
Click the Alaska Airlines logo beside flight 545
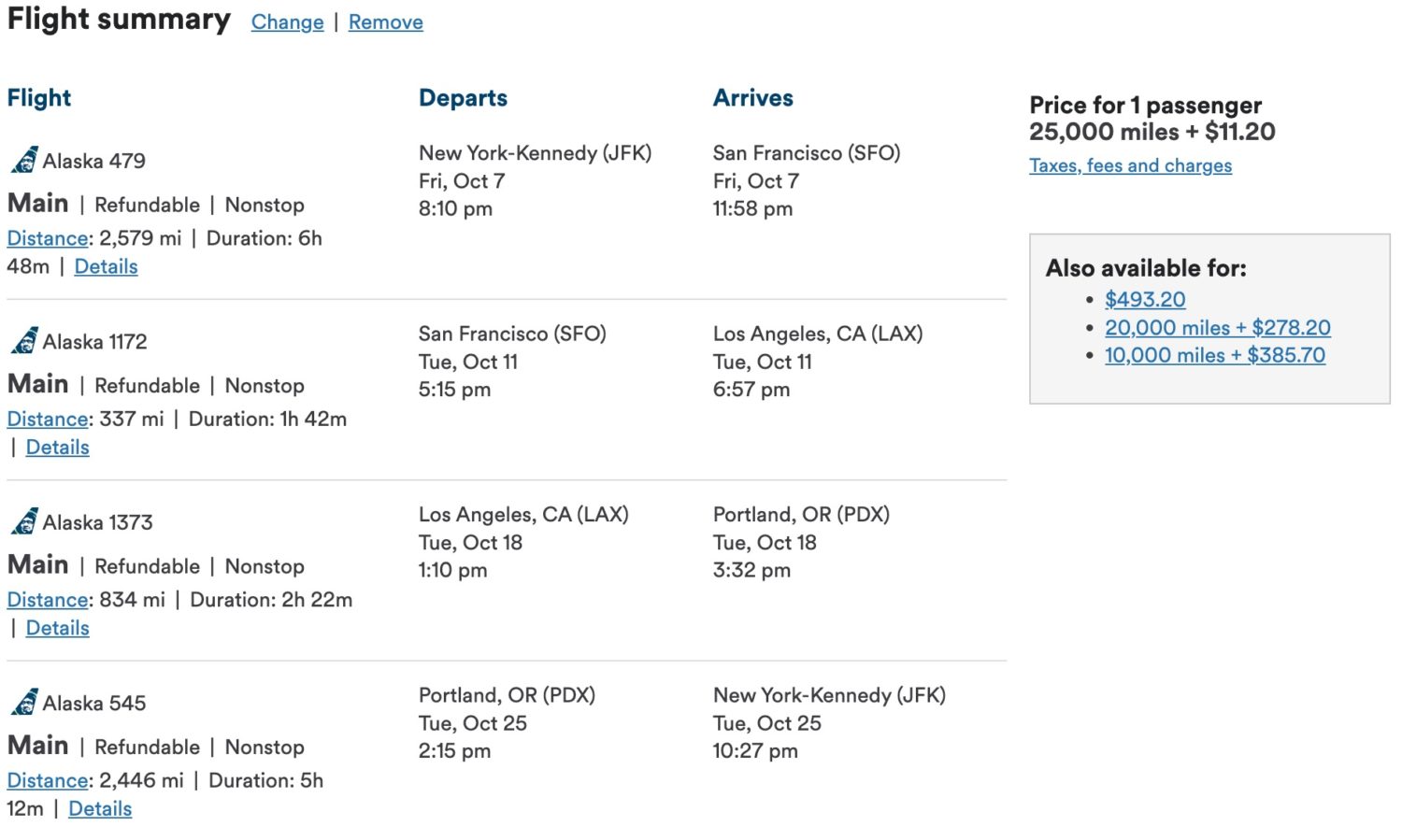pos(23,702)
